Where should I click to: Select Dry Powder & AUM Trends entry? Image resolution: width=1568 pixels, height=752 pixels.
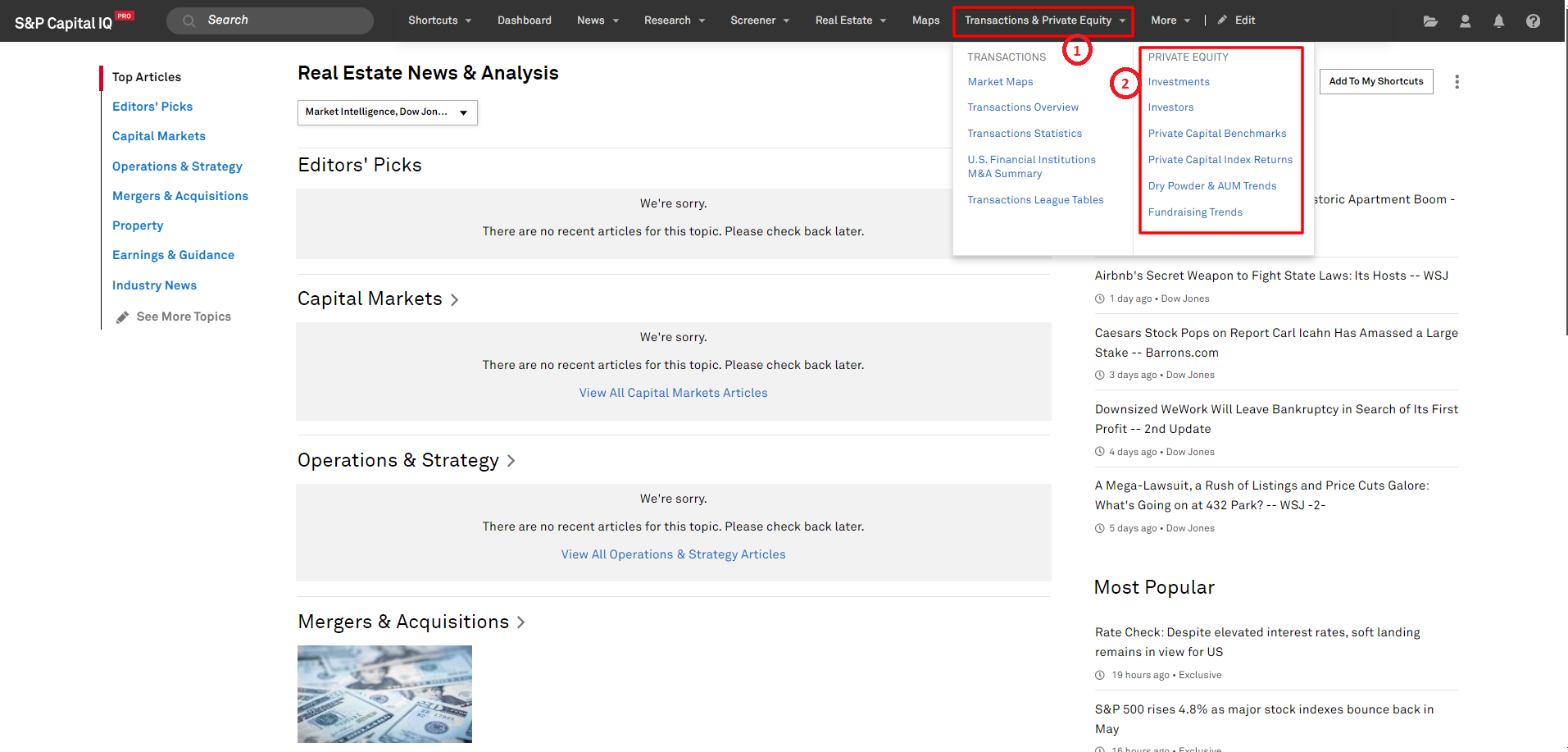1212,186
